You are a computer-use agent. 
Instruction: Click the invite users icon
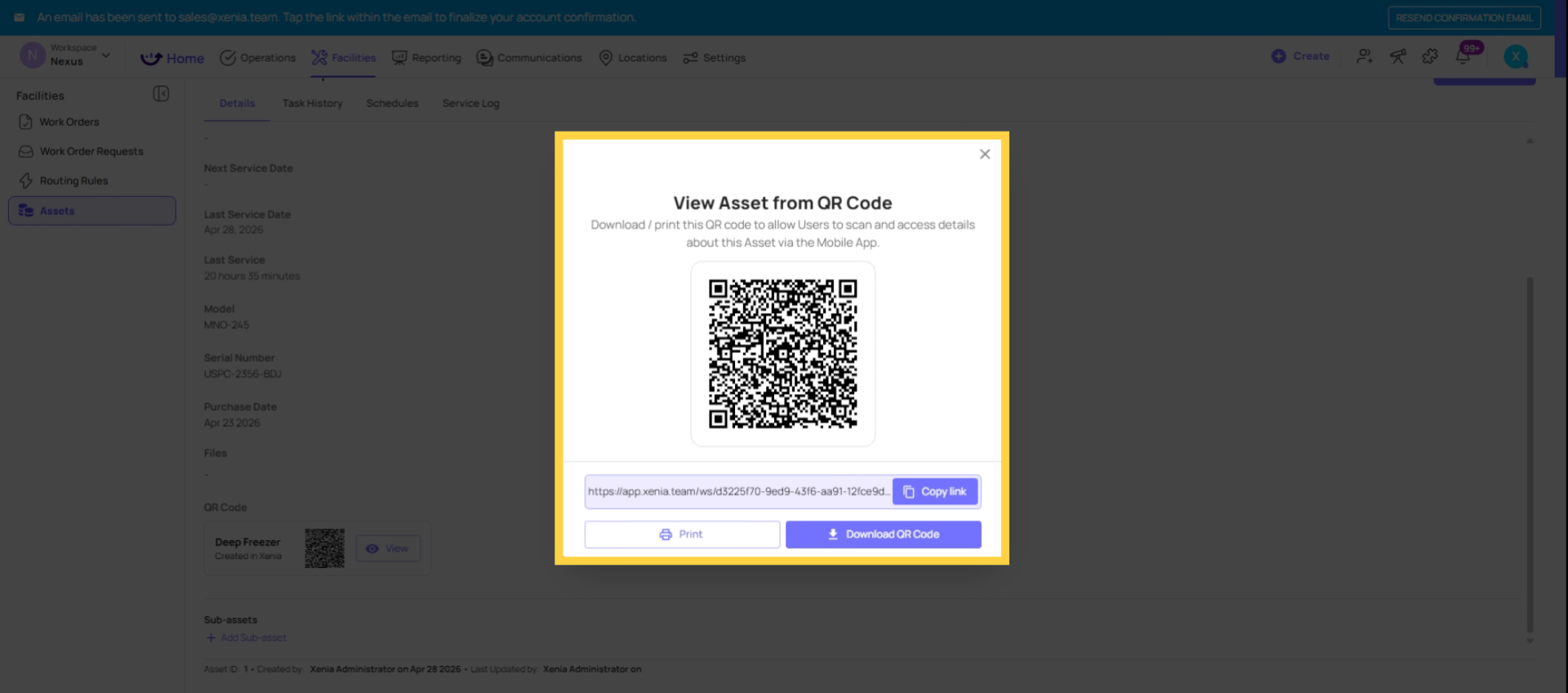click(x=1365, y=56)
